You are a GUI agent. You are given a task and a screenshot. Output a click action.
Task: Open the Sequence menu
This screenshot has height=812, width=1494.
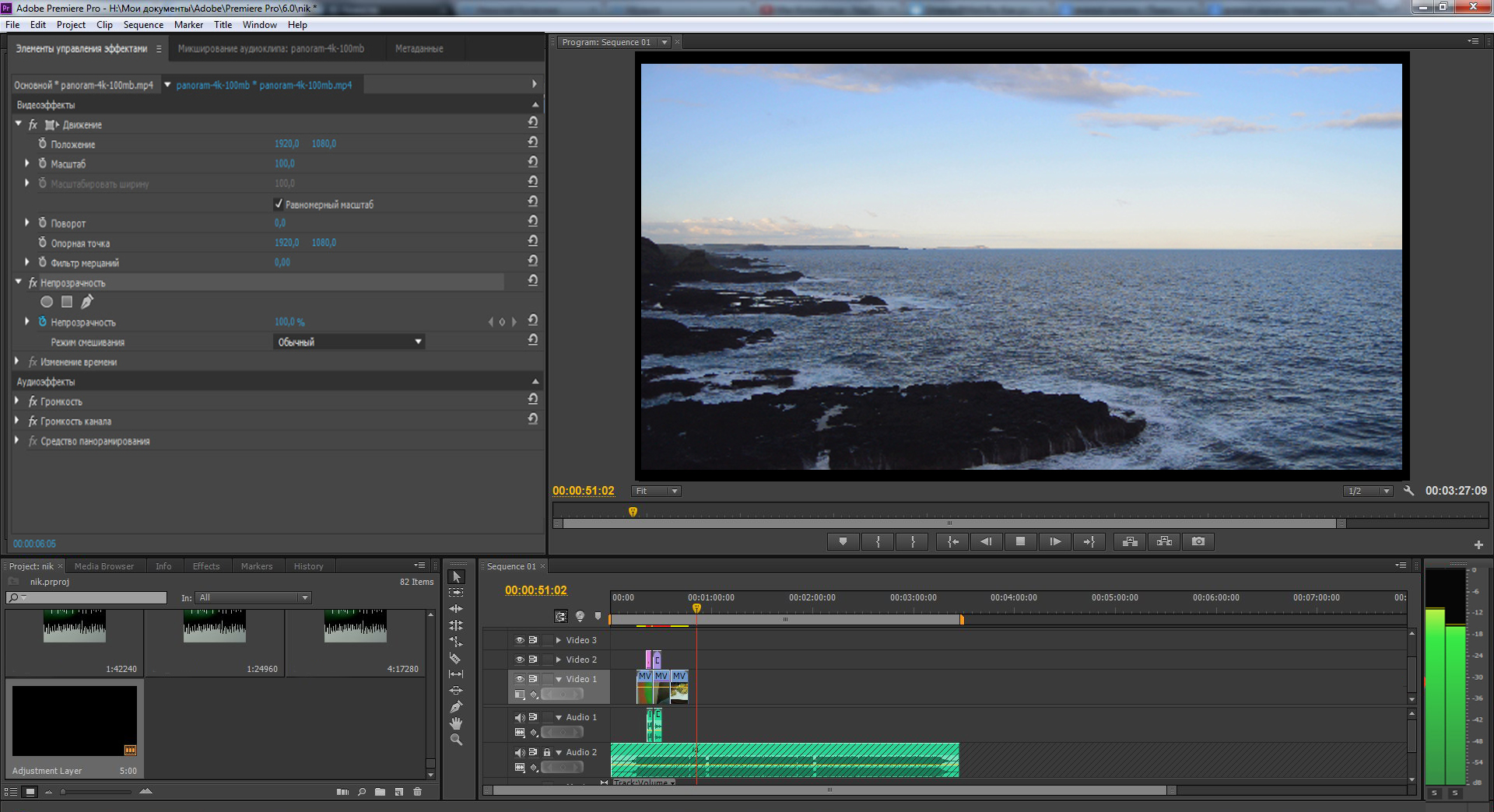pos(143,25)
